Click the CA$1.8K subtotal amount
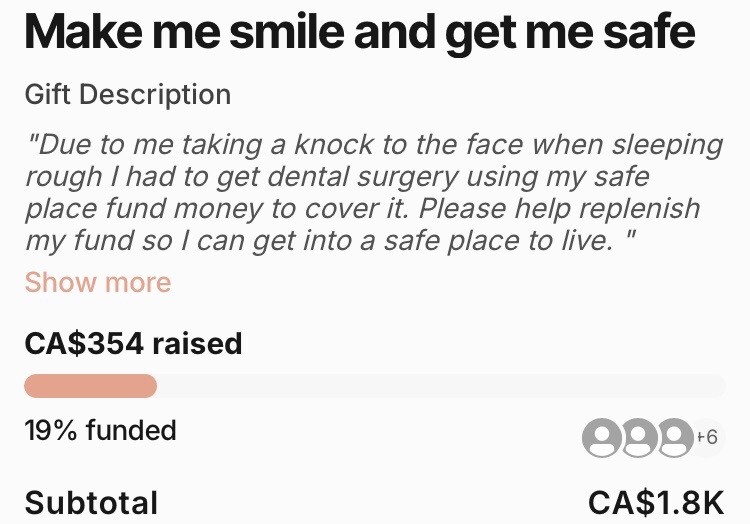 (x=655, y=502)
